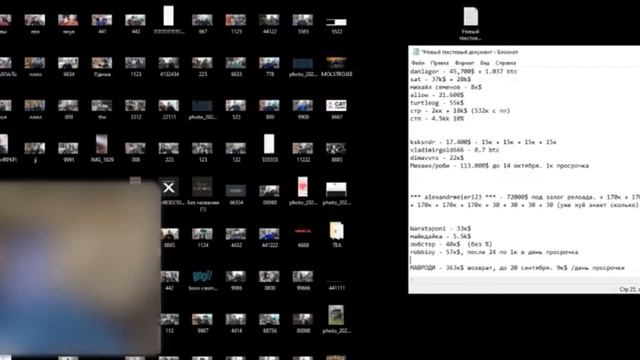Screen dimensions: 640x360
Task: Open the Формат menu in Notepad
Action: [464, 63]
